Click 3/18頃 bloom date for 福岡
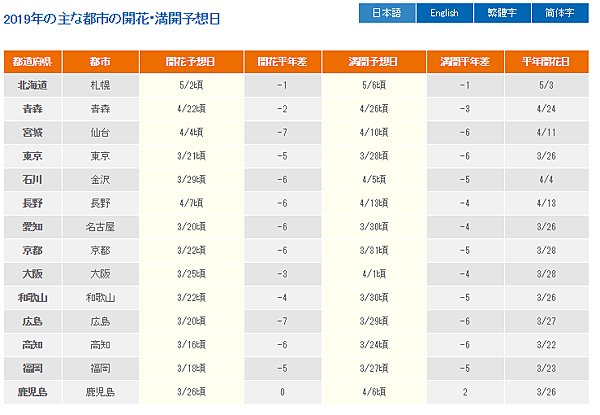Screen dimensions: 600x415 click(x=191, y=369)
